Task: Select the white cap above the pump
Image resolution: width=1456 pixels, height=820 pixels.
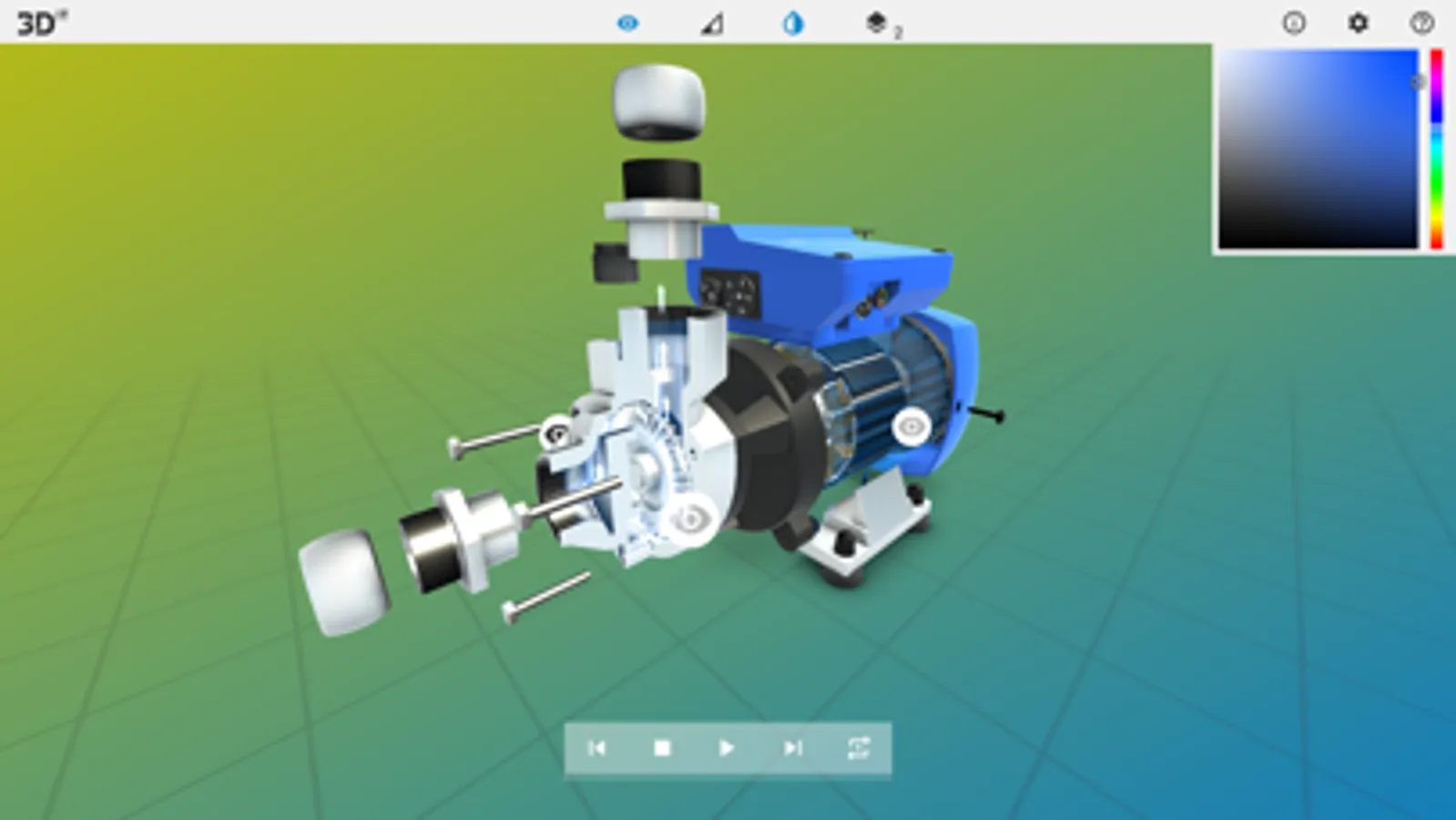Action: coord(659,101)
